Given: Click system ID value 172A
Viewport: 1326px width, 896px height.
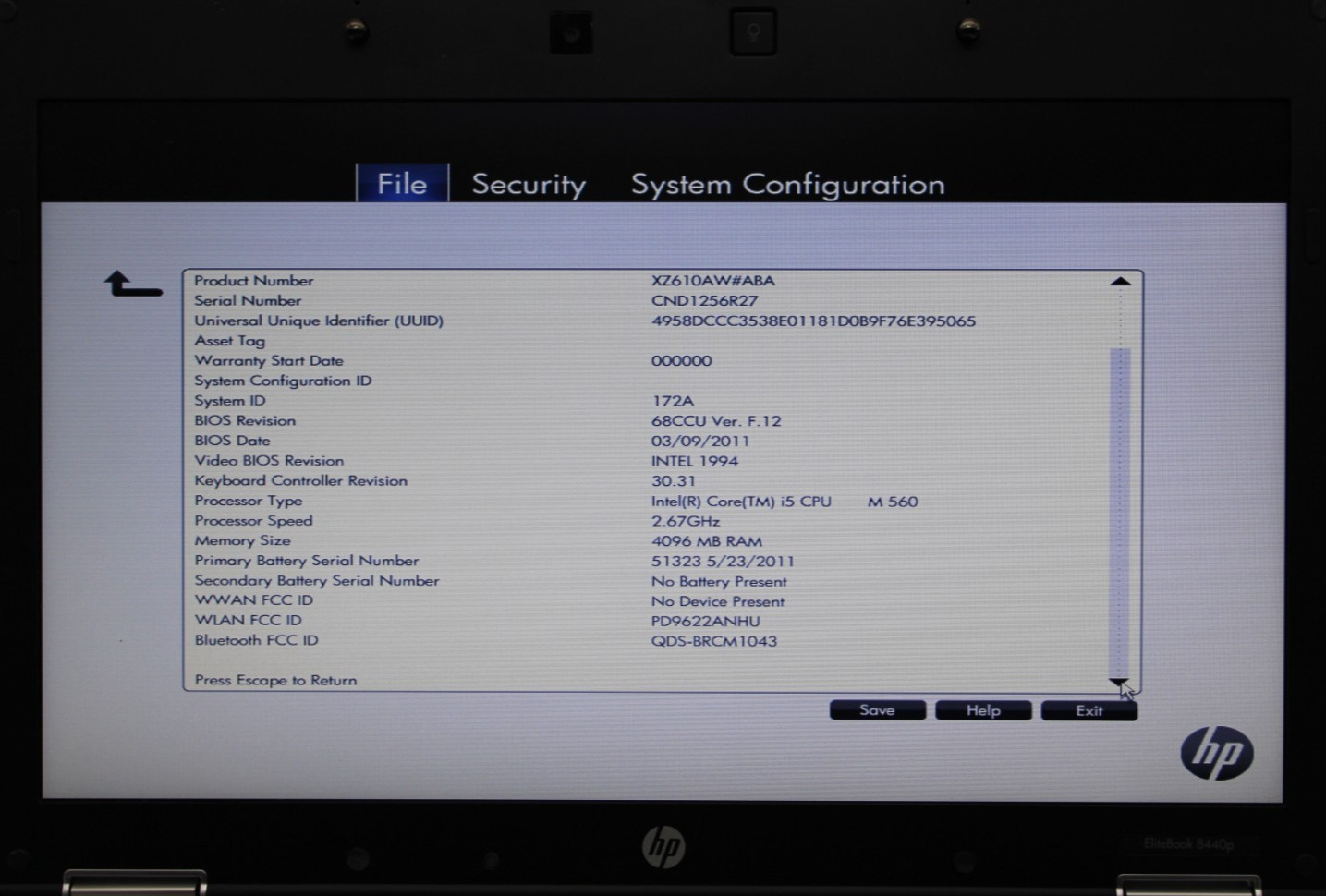Looking at the screenshot, I should [x=673, y=401].
